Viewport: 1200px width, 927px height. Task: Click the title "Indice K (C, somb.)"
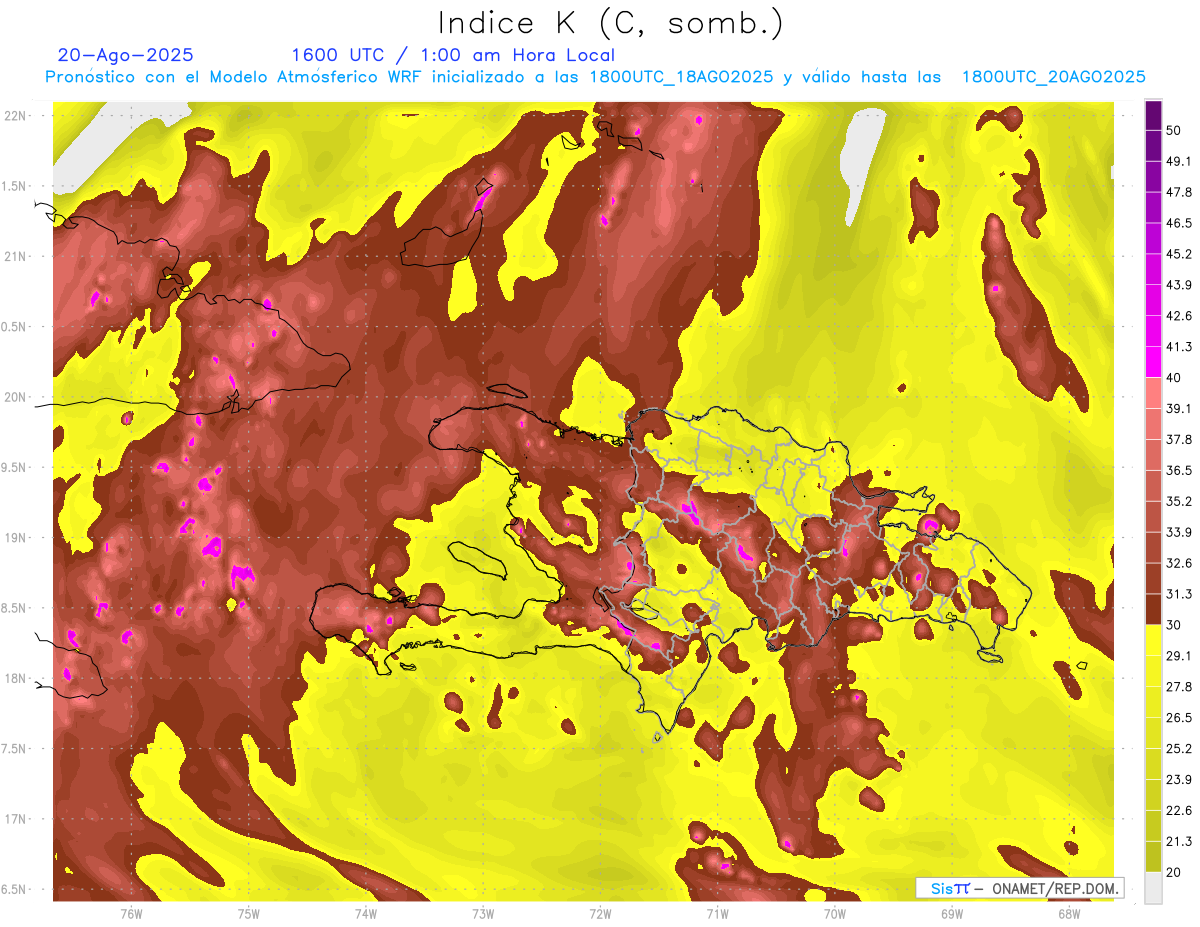(610, 23)
